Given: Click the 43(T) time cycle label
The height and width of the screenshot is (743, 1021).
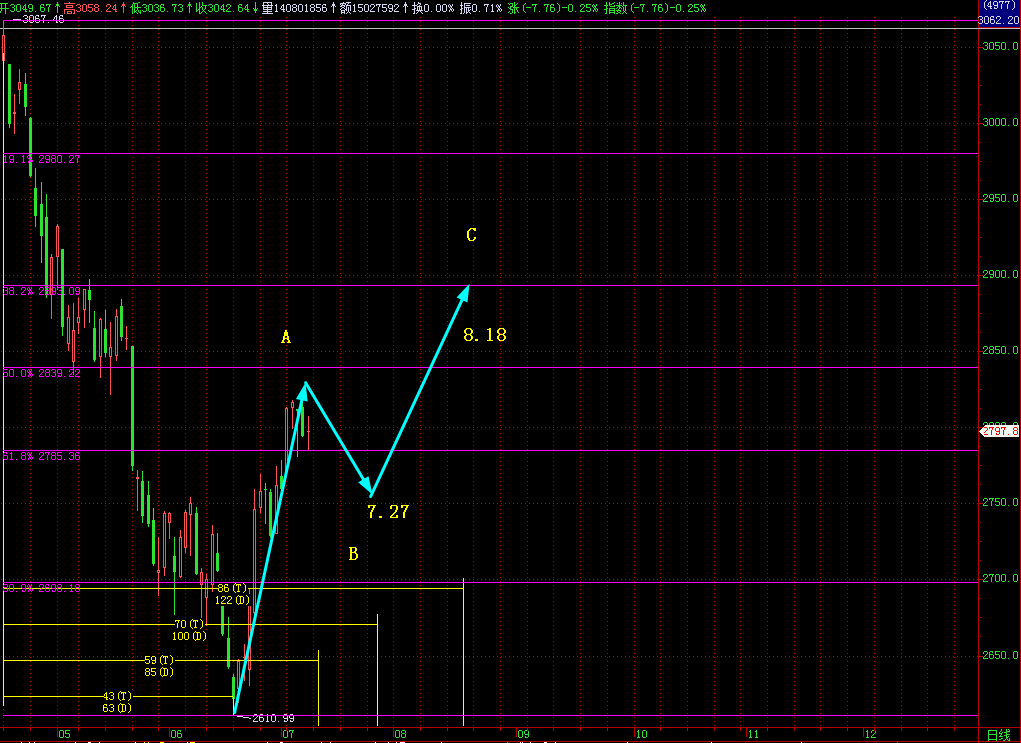Looking at the screenshot, I should (x=116, y=696).
